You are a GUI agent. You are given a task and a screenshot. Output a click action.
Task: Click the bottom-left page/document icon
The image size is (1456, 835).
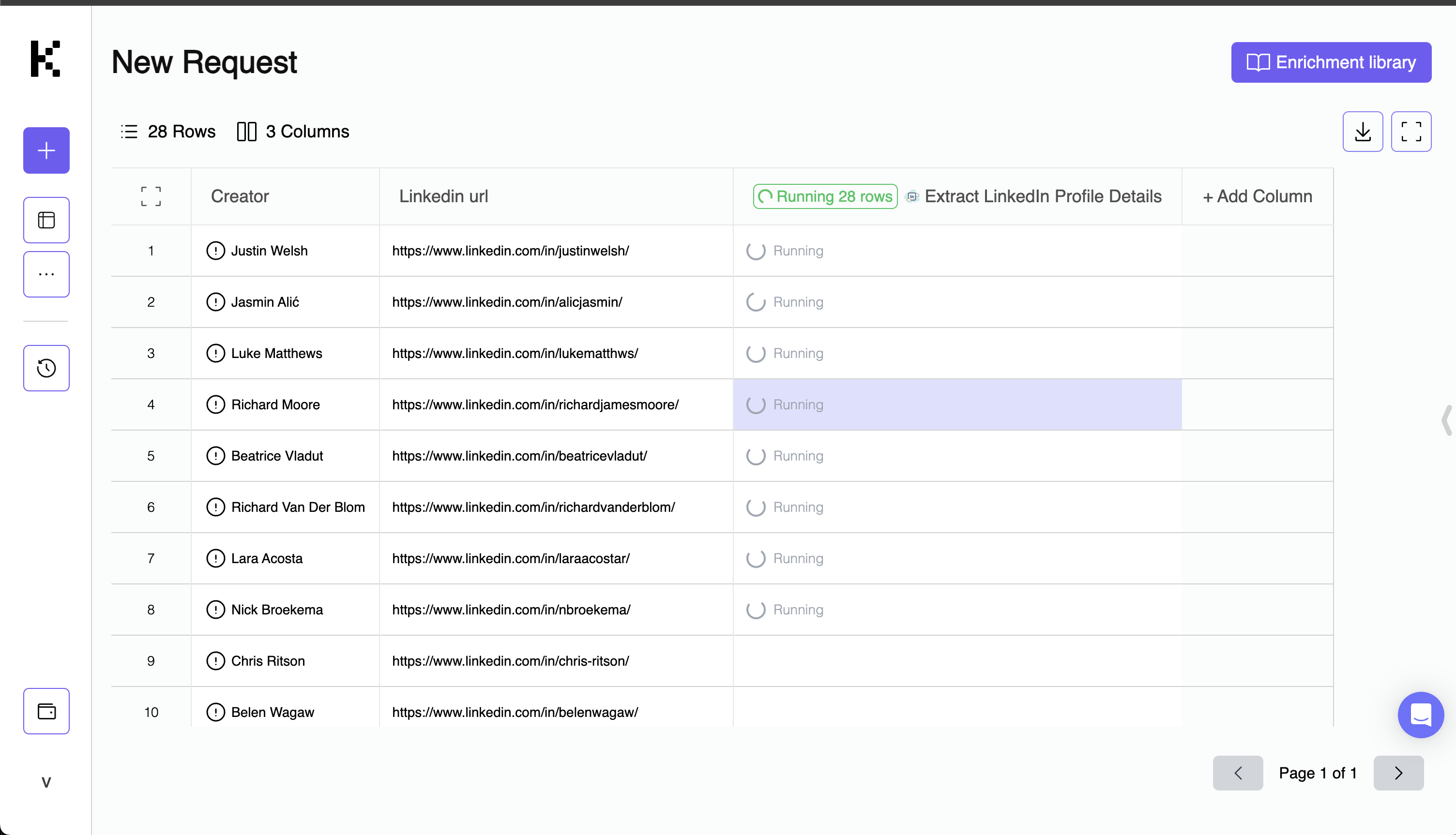click(x=46, y=712)
